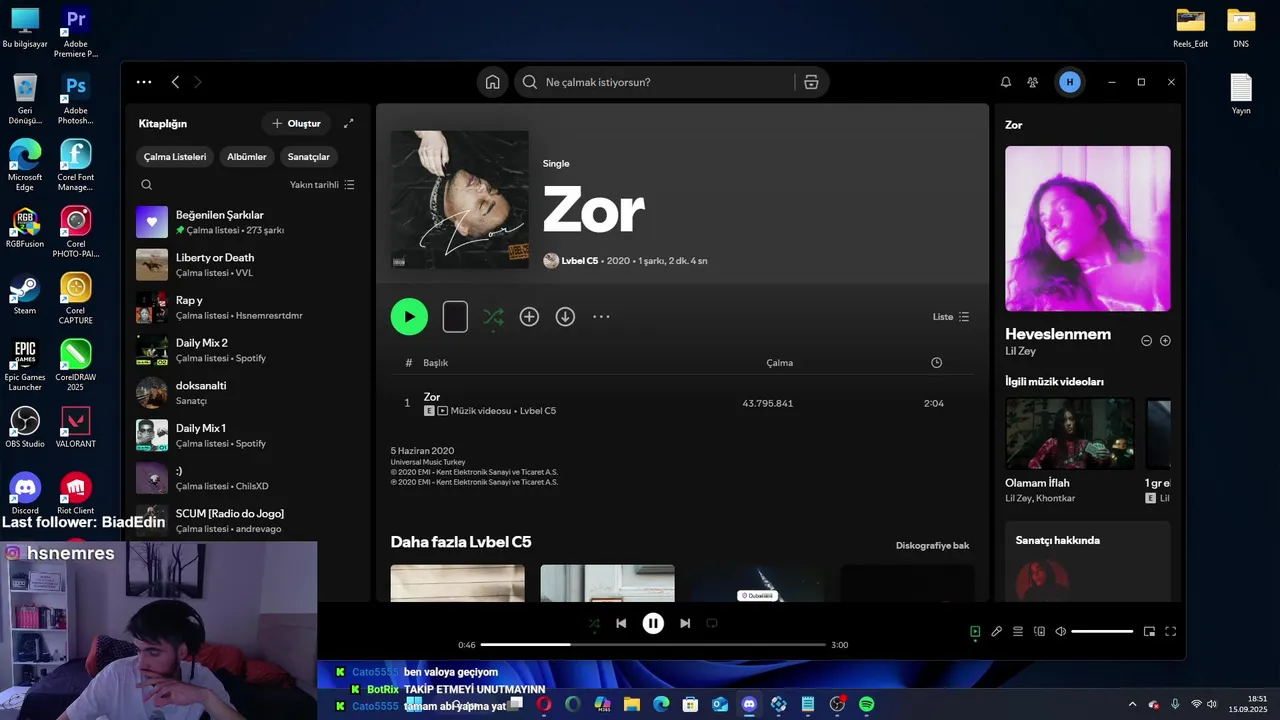Open Spotify icon in the taskbar
Screen dimensions: 1280x720
[x=867, y=704]
